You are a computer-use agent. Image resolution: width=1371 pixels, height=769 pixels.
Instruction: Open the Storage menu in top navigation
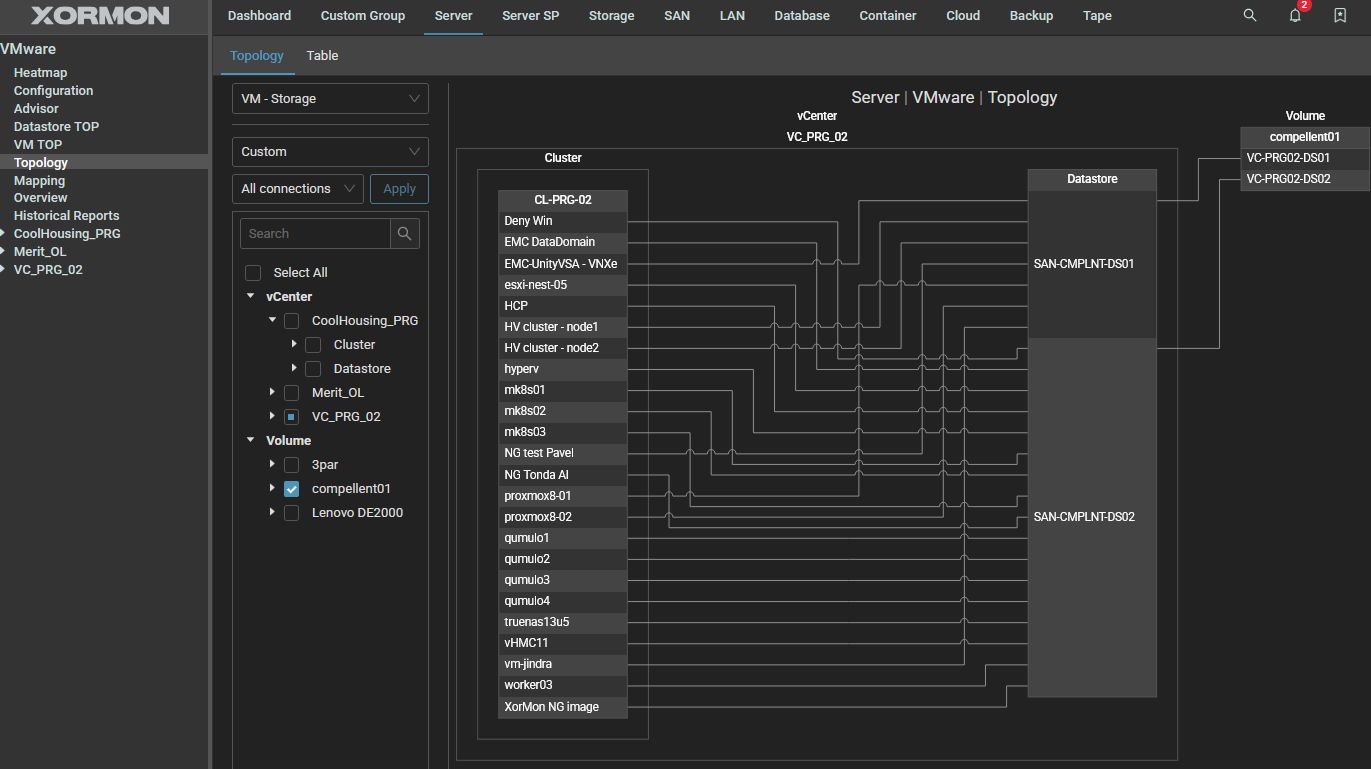[611, 16]
